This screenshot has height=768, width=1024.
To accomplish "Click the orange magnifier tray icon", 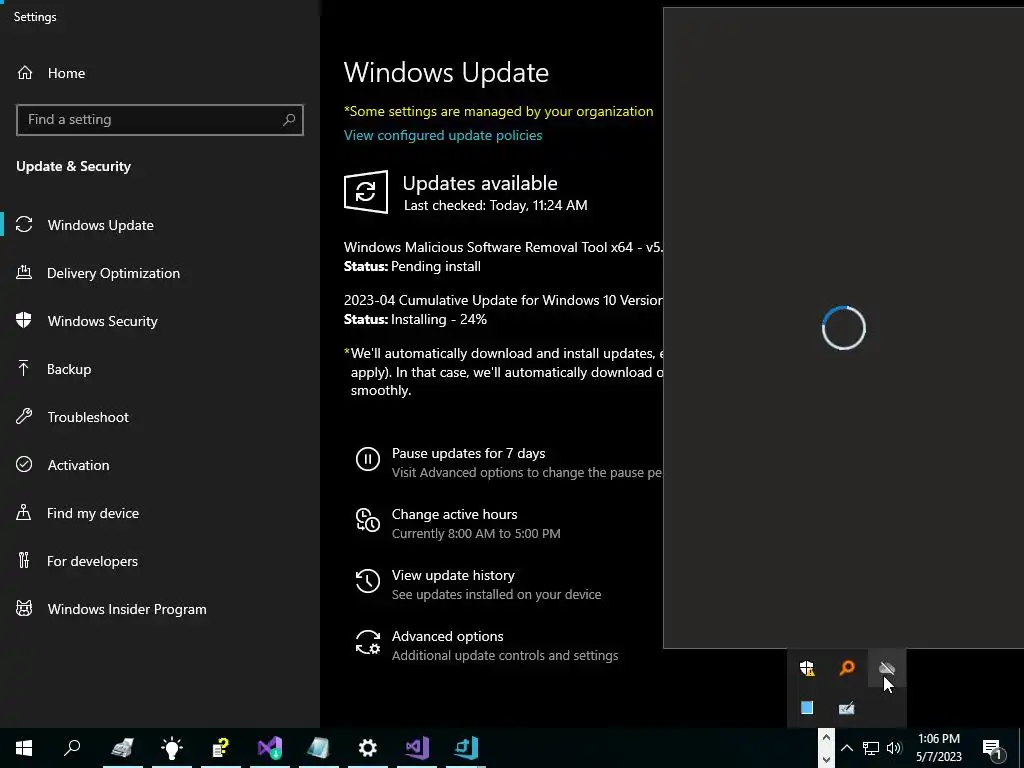I will pyautogui.click(x=847, y=668).
